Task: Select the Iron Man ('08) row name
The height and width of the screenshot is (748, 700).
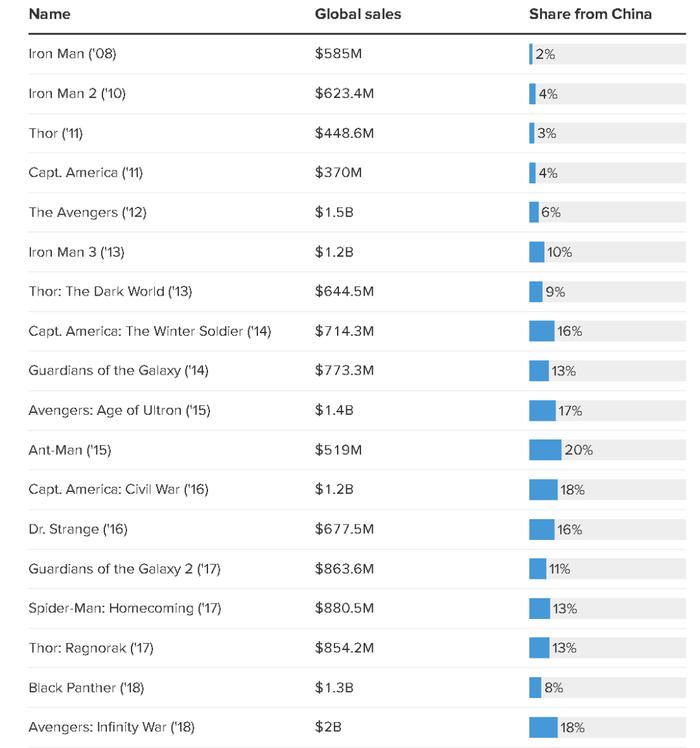Action: pos(73,53)
